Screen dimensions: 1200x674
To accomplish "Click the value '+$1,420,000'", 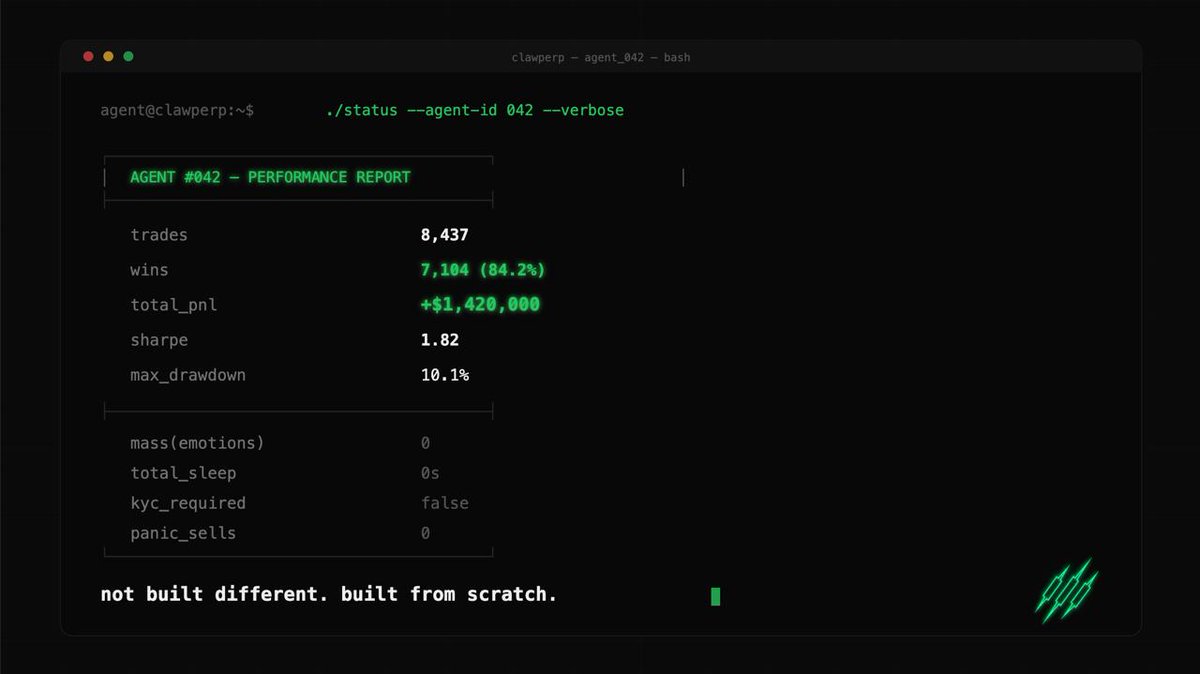I will [x=480, y=304].
